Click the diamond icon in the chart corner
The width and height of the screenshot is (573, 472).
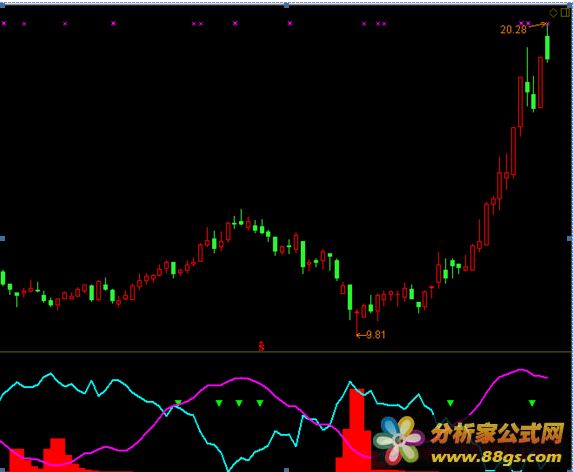553,13
